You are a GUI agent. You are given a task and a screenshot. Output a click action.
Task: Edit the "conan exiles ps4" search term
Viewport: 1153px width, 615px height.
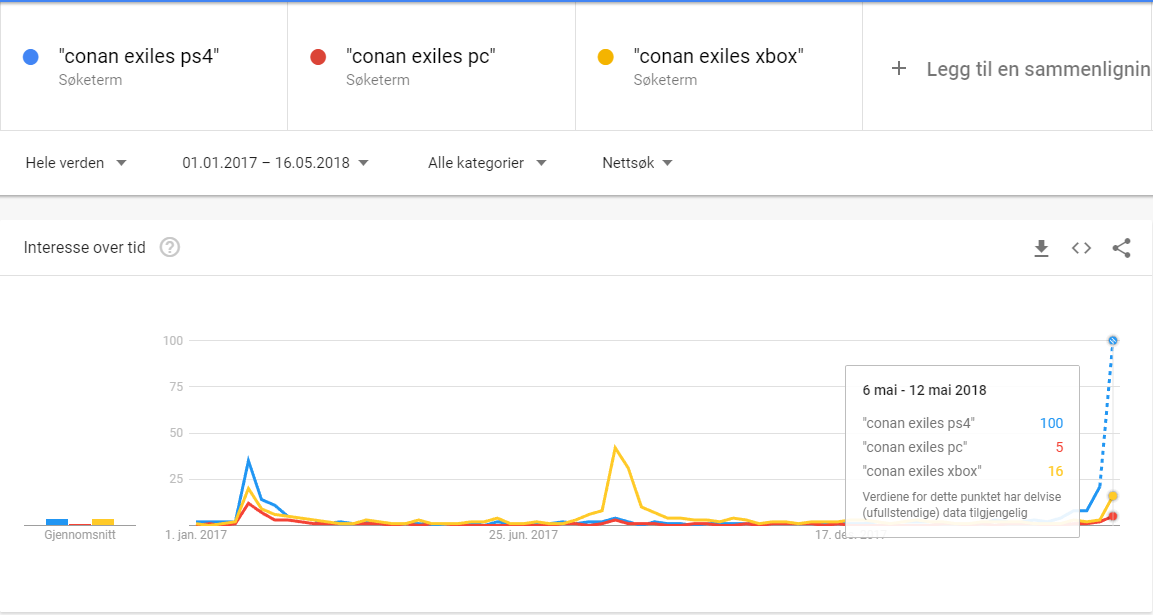click(x=139, y=57)
